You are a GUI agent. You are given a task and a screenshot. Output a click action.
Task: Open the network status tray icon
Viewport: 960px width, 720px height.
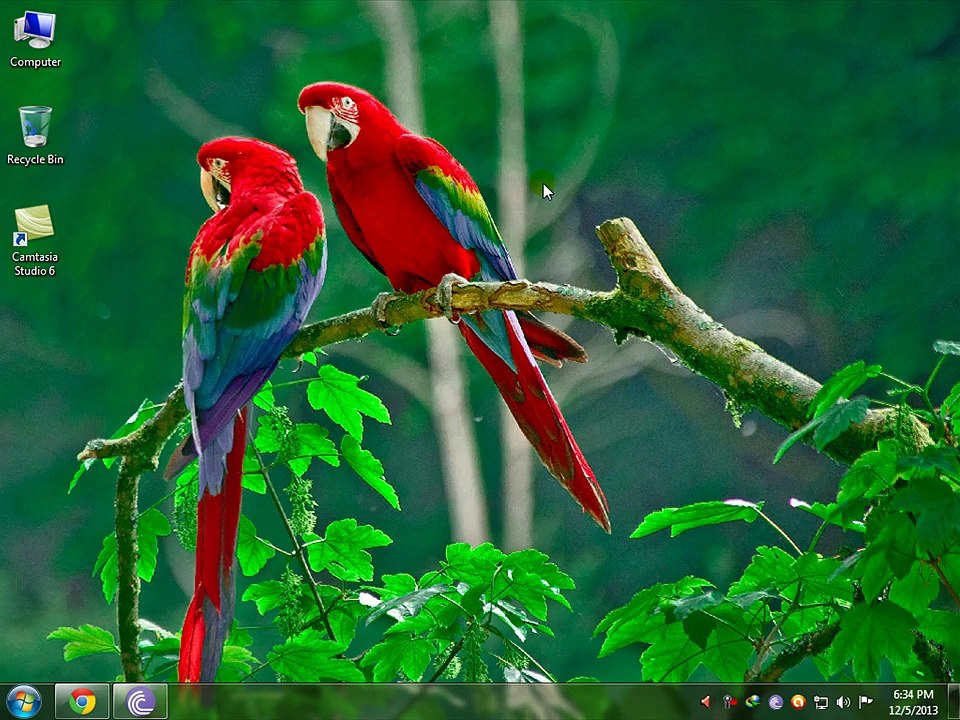tap(821, 702)
